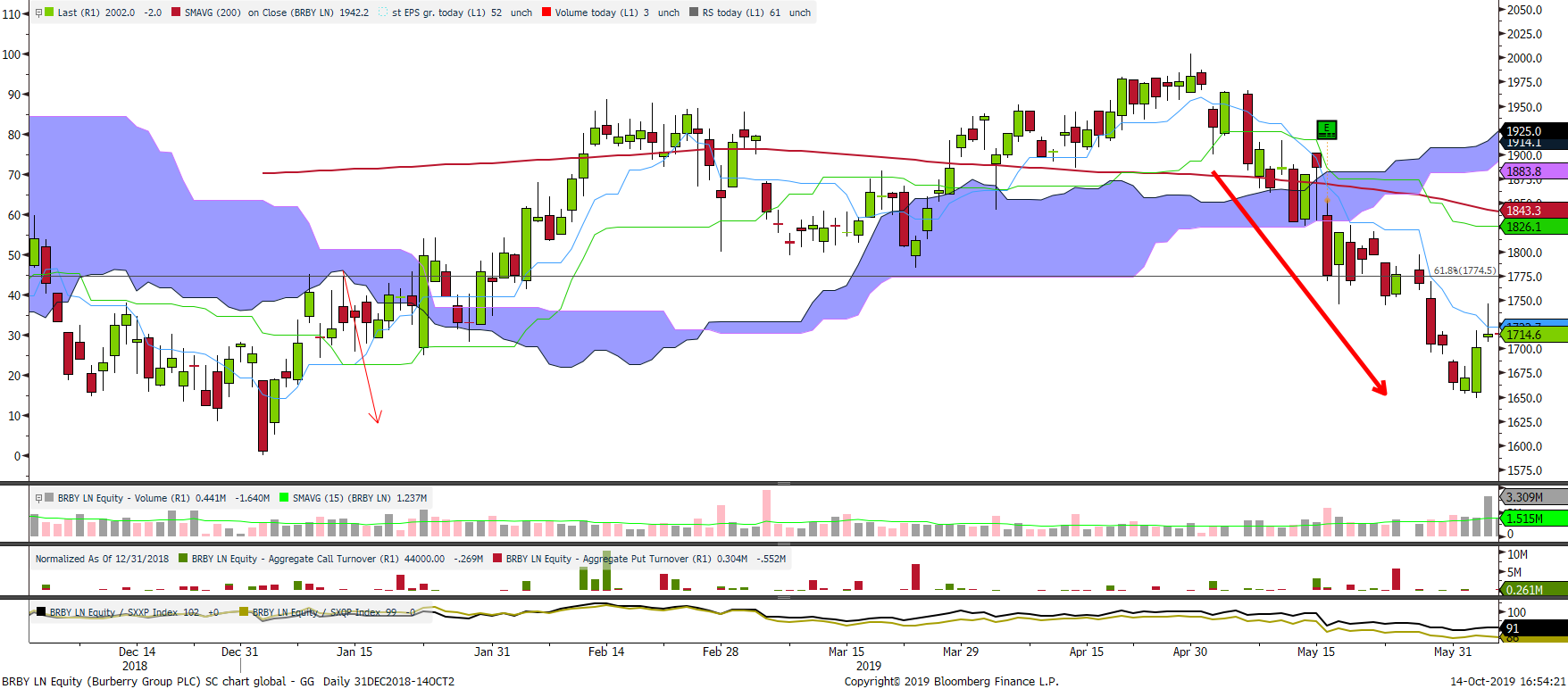The image size is (1568, 689).
Task: Click the 1600.0 right price axis label
Action: (1524, 446)
